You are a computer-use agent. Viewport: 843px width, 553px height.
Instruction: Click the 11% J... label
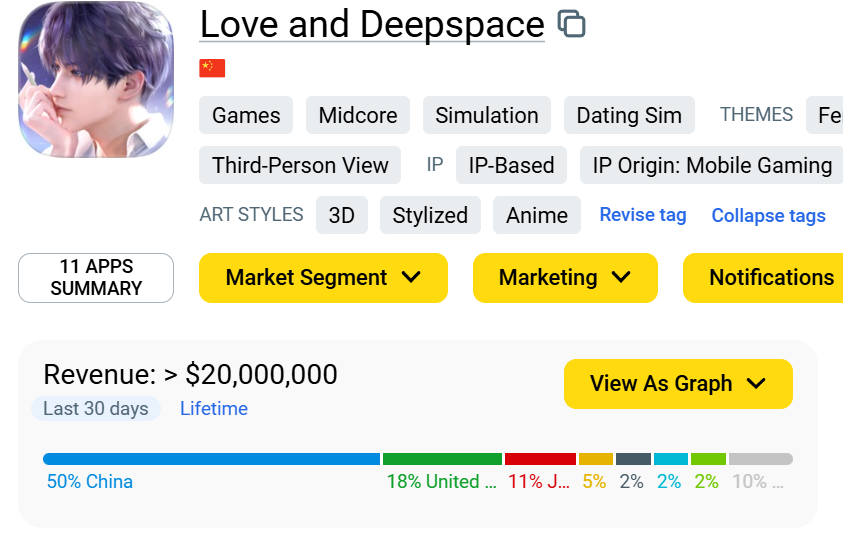point(539,482)
